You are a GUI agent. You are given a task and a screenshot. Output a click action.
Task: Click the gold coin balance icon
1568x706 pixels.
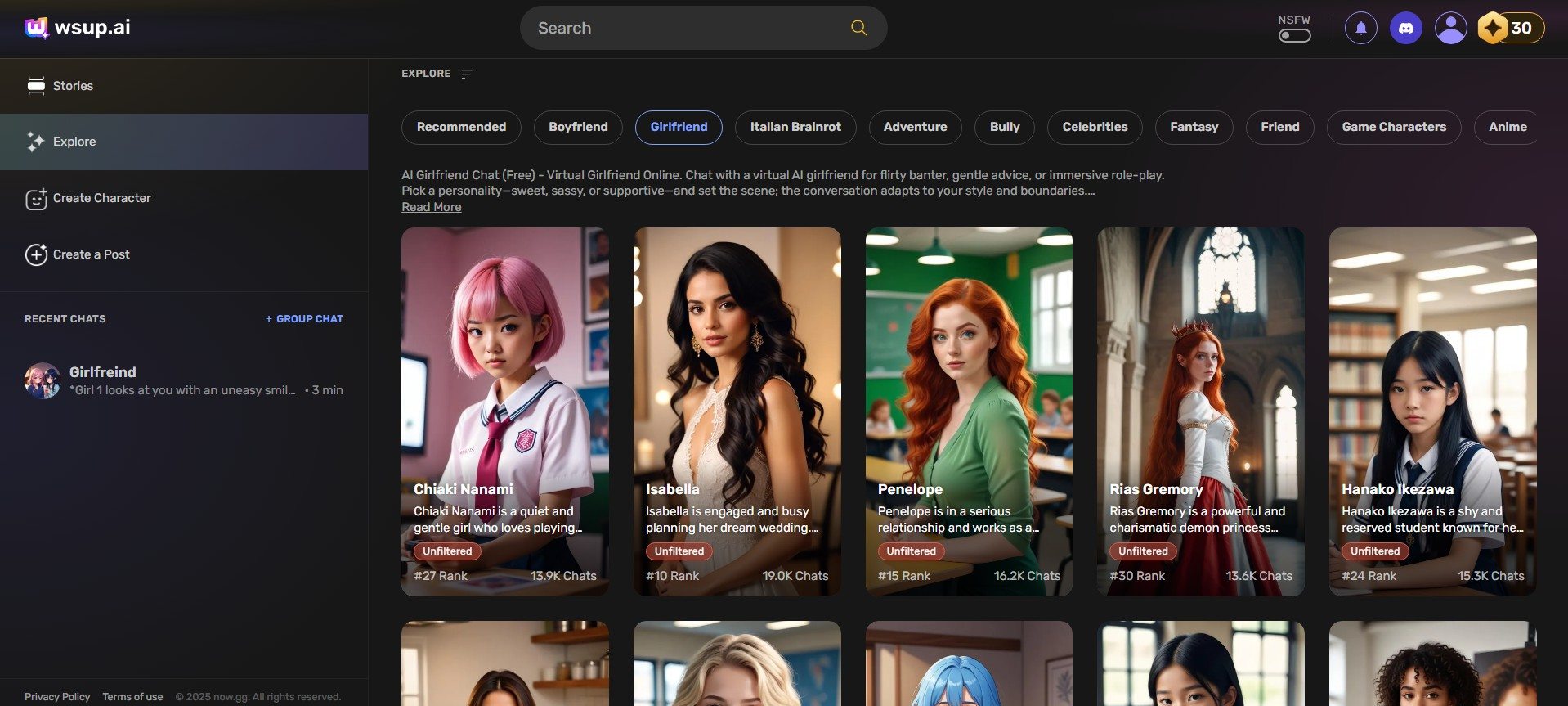[1493, 29]
